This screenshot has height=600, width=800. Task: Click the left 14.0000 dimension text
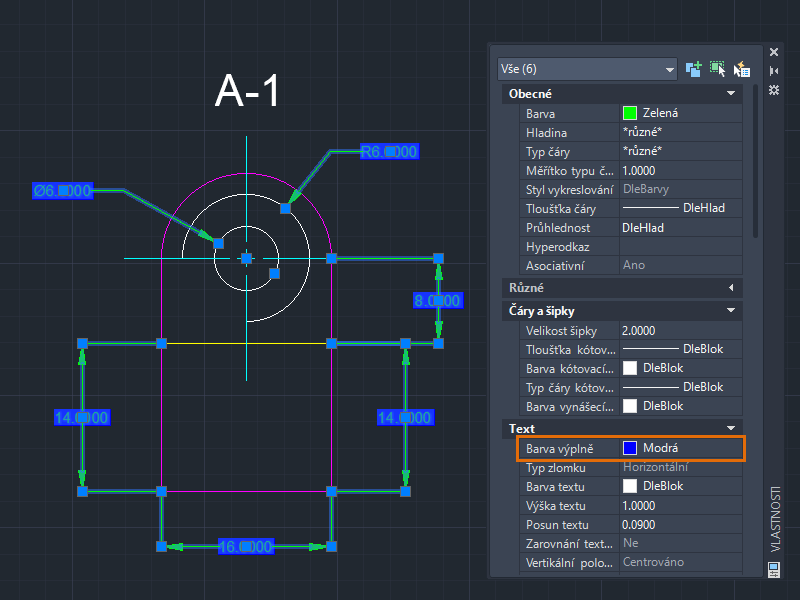pos(82,417)
